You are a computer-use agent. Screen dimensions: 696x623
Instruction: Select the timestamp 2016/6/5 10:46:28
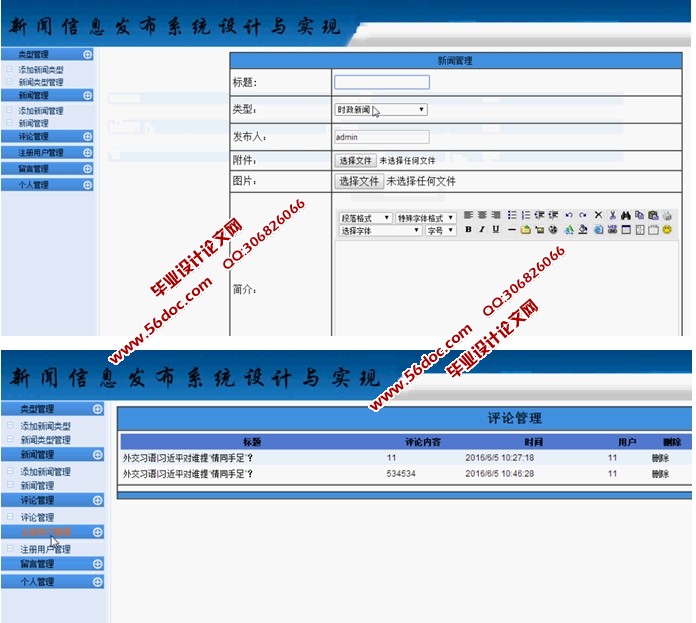pos(499,474)
